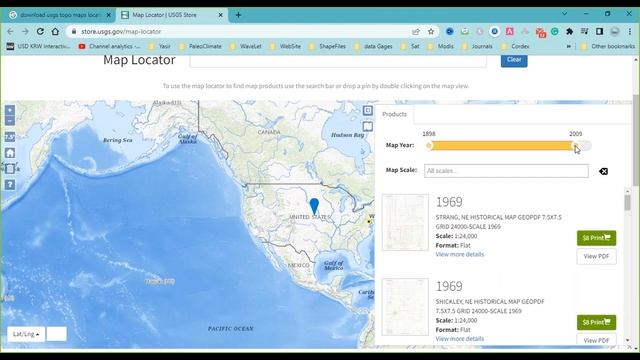Open the Channel analytics bookmark
The width and height of the screenshot is (640, 360).
pyautogui.click(x=109, y=47)
